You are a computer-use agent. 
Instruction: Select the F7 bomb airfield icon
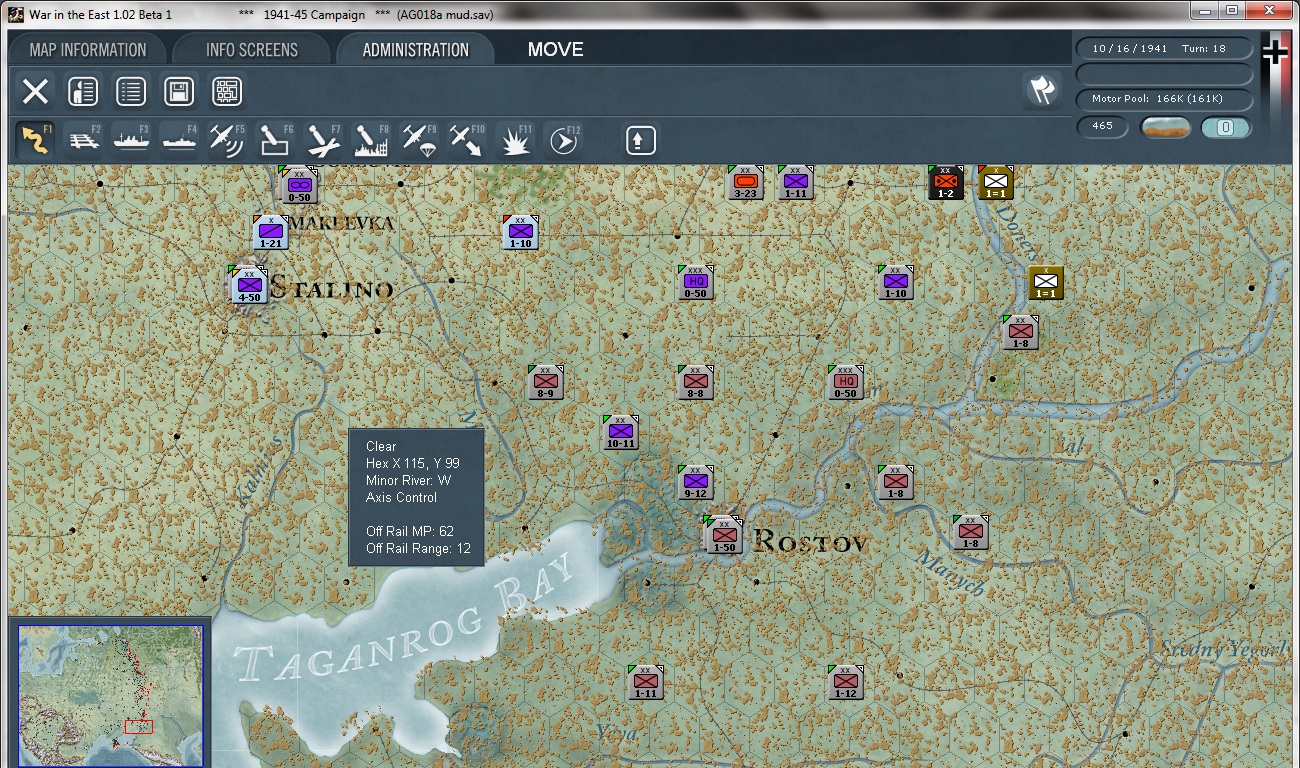point(324,140)
